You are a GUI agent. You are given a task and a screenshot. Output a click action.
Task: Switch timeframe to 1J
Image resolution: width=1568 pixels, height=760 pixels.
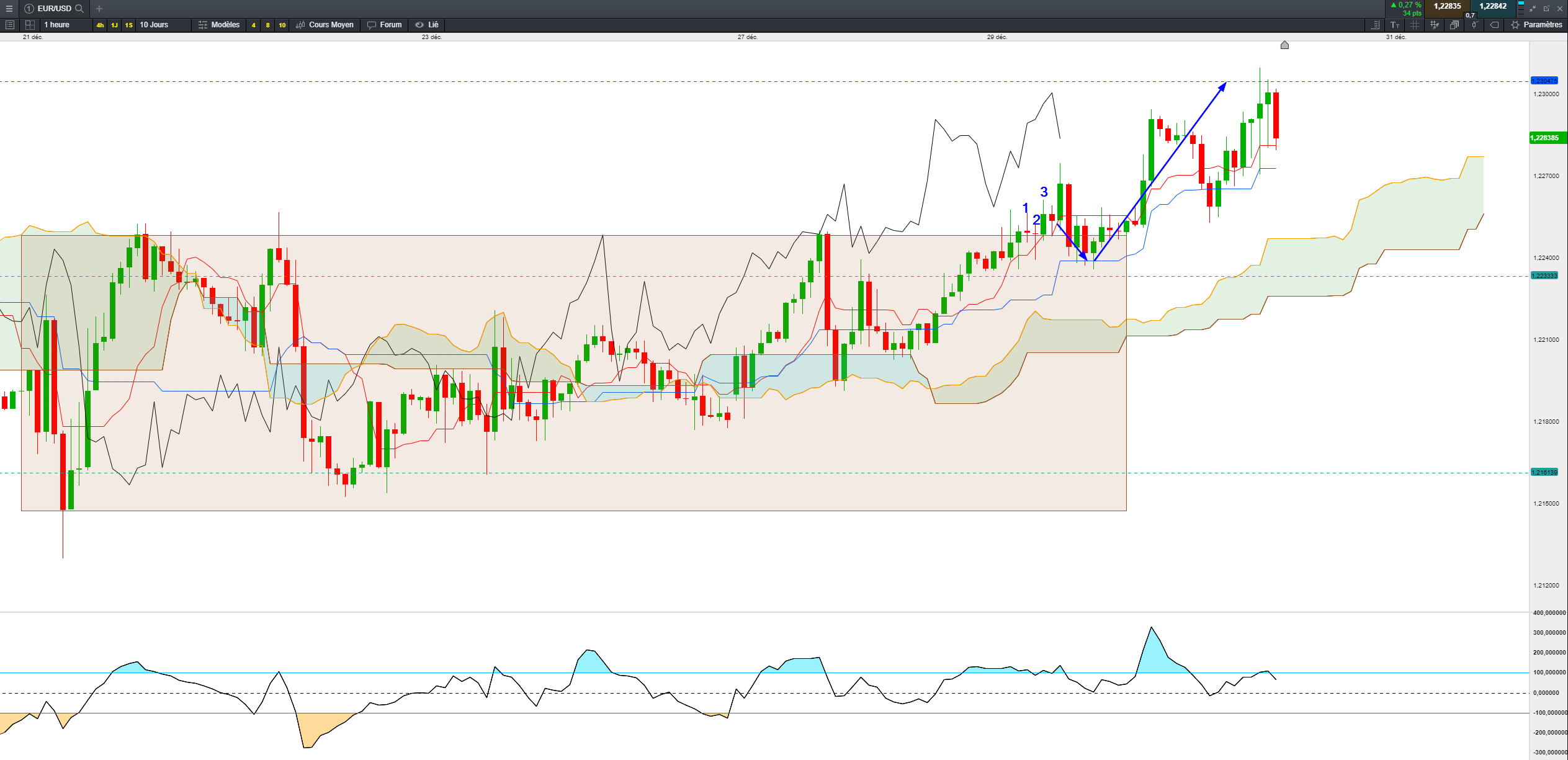coord(114,25)
